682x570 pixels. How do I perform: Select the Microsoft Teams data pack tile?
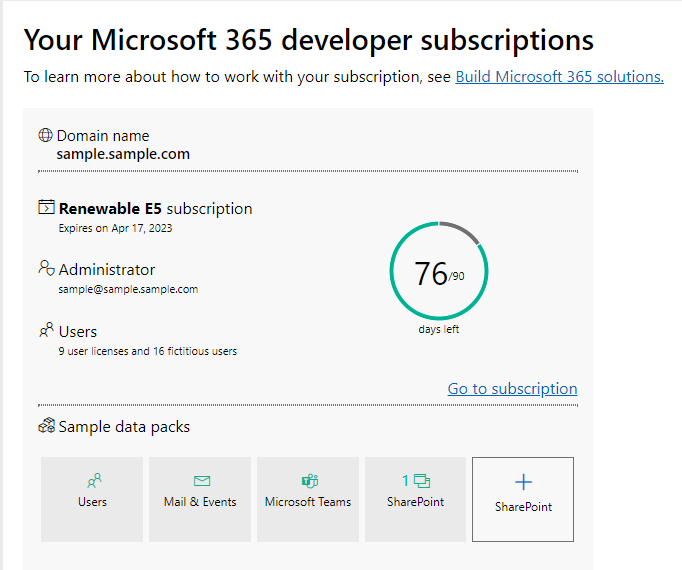[308, 499]
